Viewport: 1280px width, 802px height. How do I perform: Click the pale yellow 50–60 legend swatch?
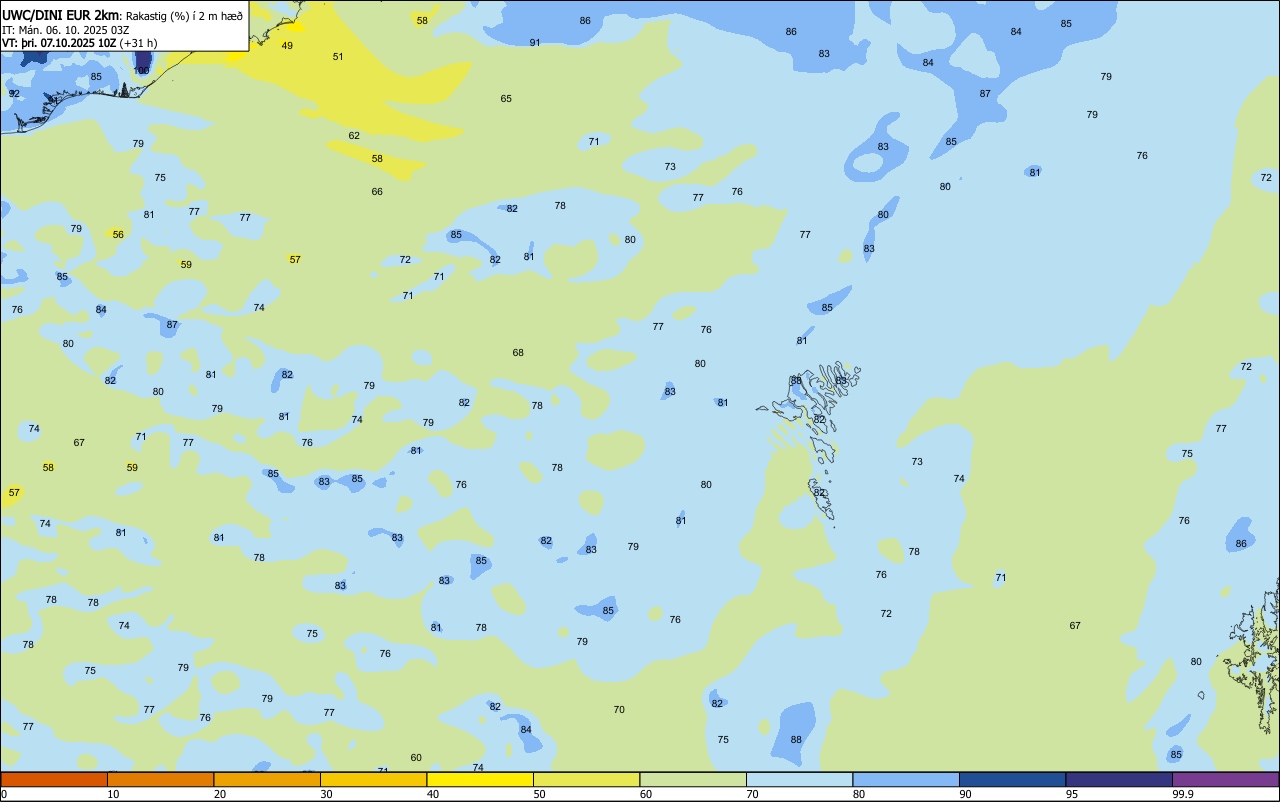click(x=586, y=779)
